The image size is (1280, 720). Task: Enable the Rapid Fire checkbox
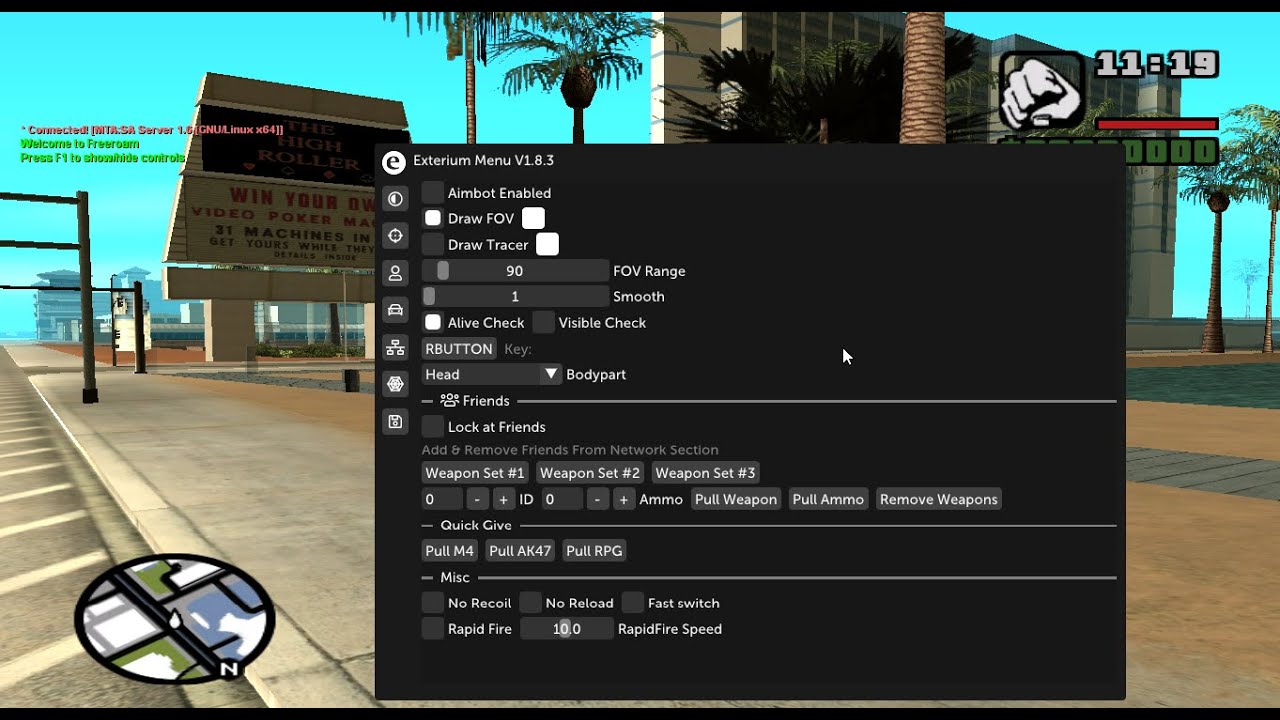(x=432, y=628)
